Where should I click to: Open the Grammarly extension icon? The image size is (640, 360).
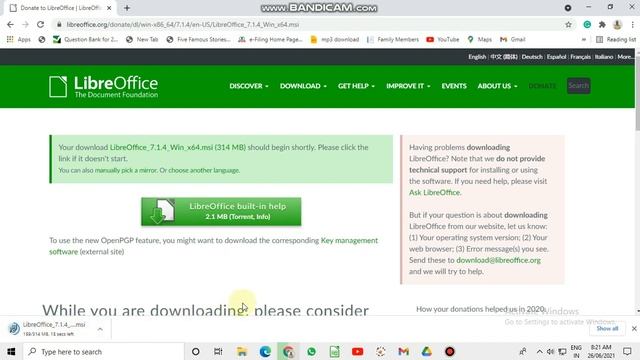(x=587, y=24)
